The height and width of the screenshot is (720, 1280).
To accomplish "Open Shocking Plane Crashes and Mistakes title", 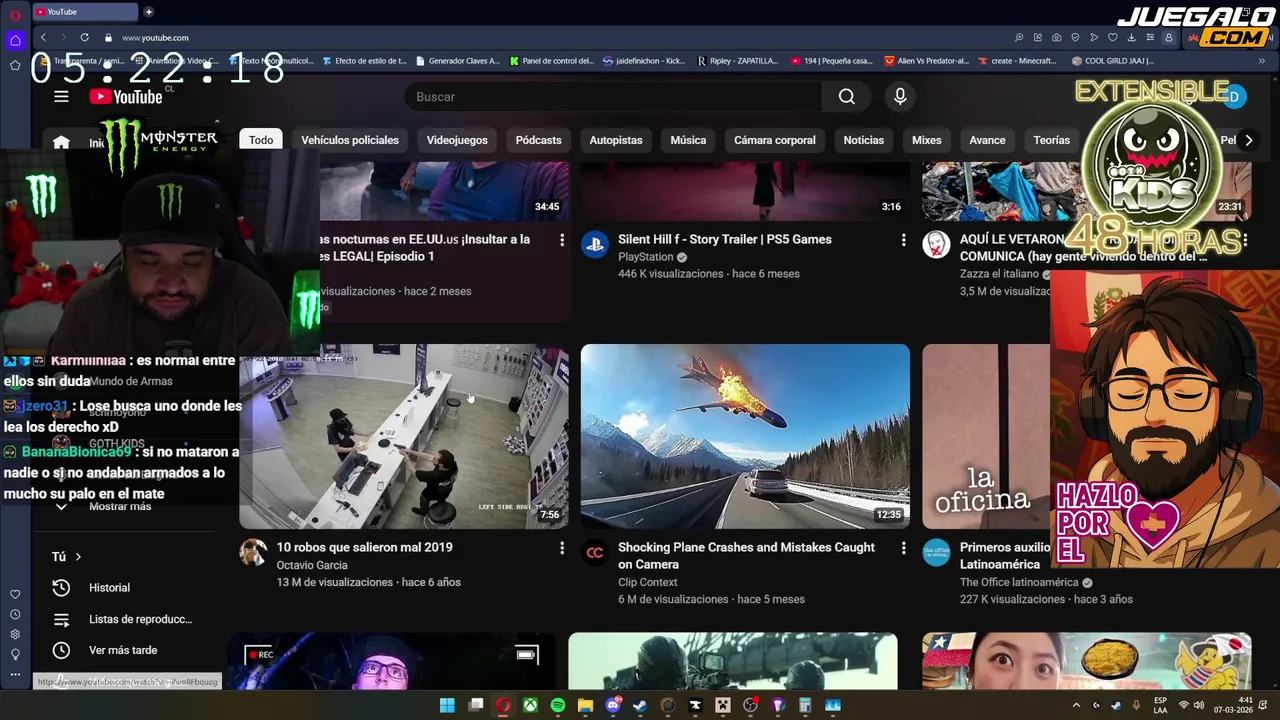I will click(746, 555).
